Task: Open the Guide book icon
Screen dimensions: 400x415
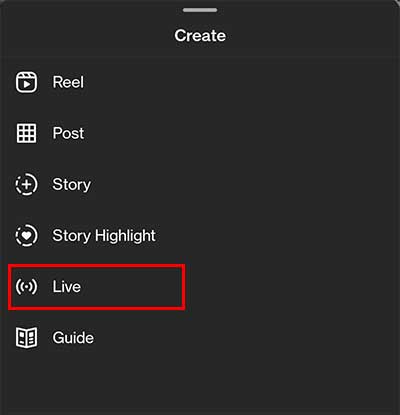Action: (26, 338)
